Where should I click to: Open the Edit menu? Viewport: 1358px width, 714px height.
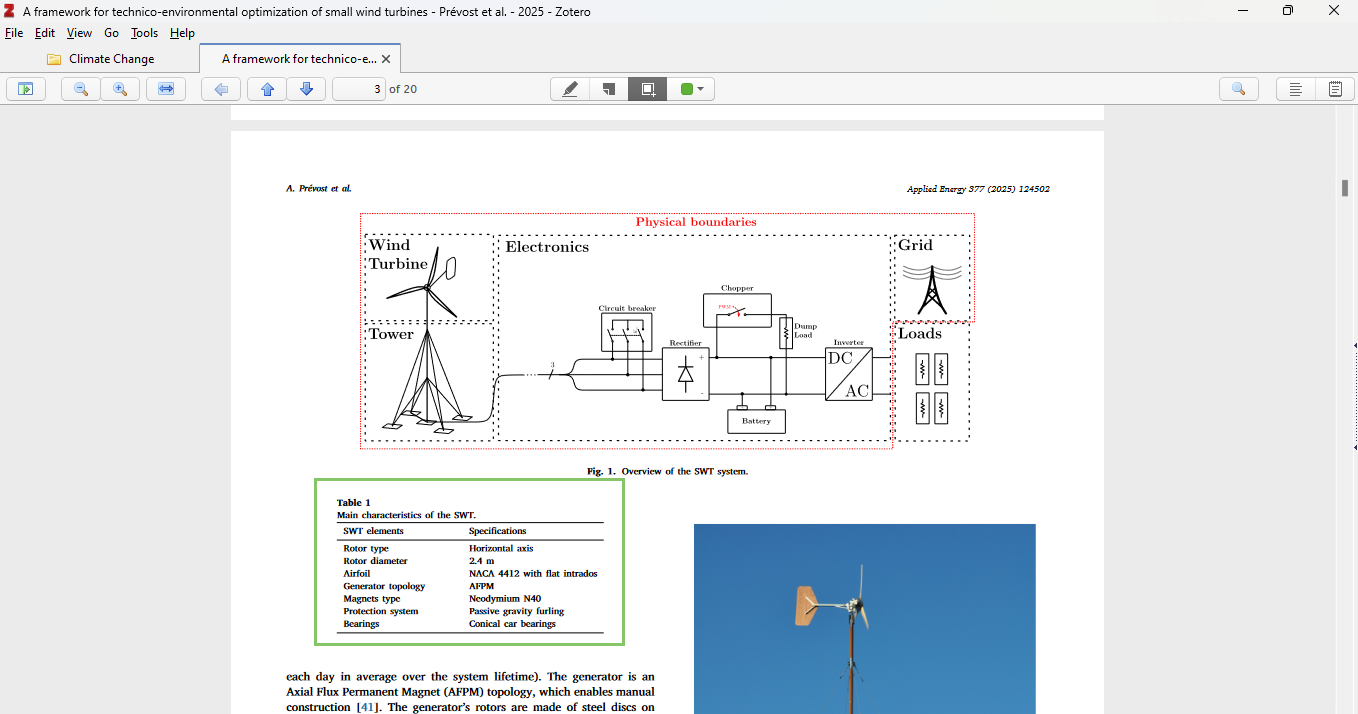tap(45, 33)
